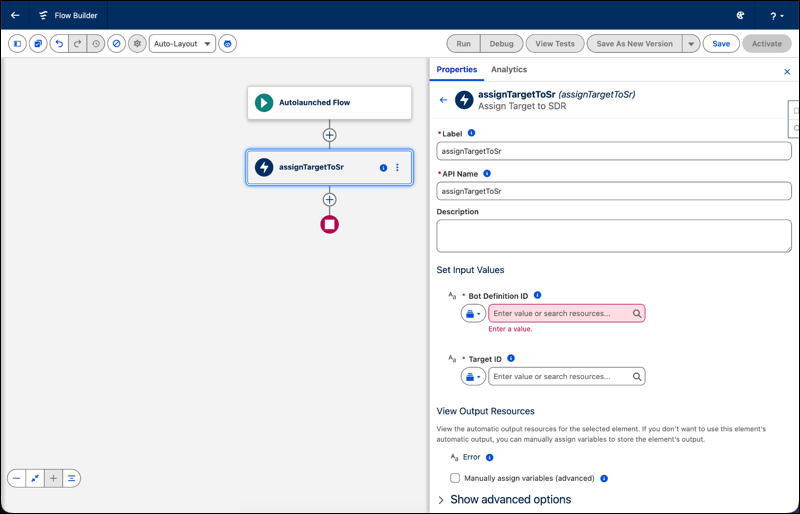
Task: Click the info icon next to Error output
Action: click(489, 457)
